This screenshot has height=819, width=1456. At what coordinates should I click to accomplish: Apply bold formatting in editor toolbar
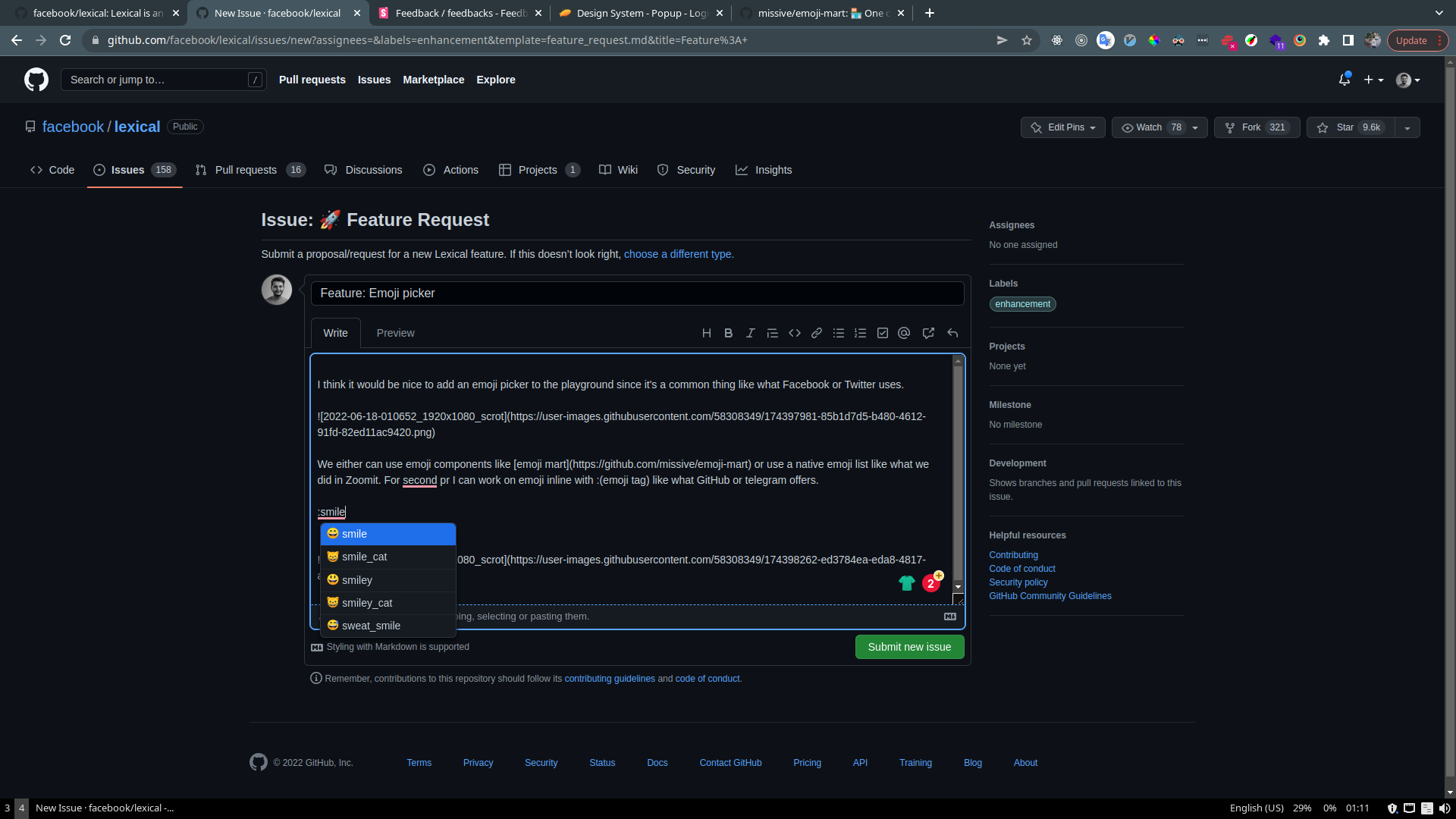[x=729, y=333]
